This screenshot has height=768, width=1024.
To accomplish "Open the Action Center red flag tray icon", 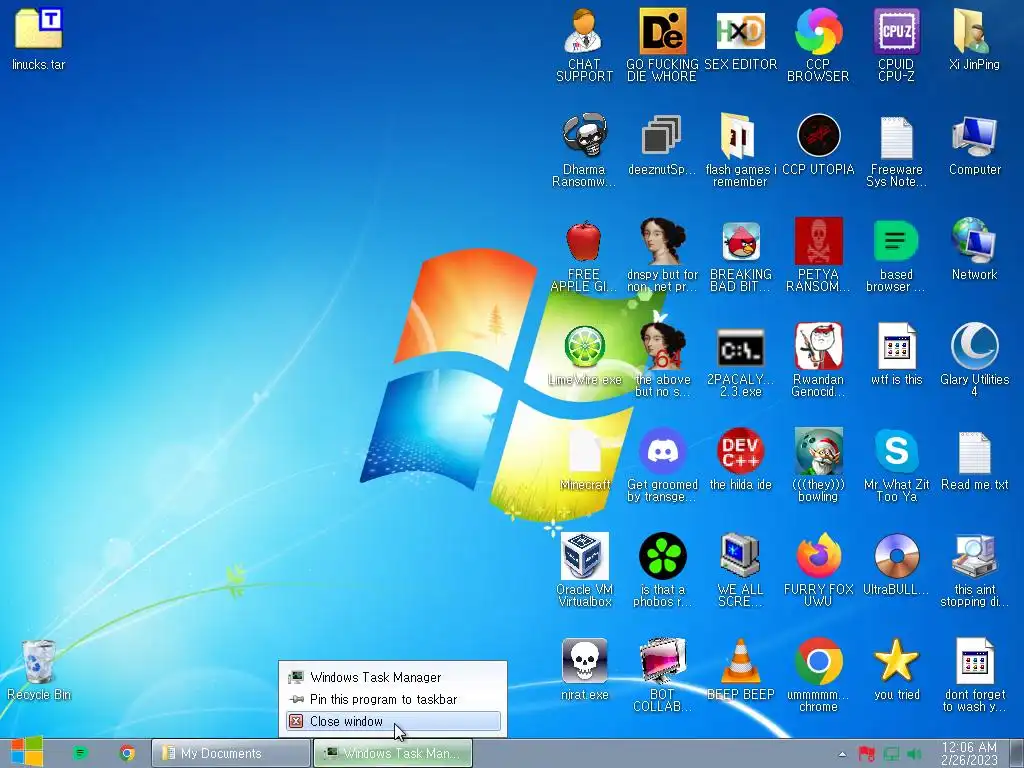I will pyautogui.click(x=866, y=754).
